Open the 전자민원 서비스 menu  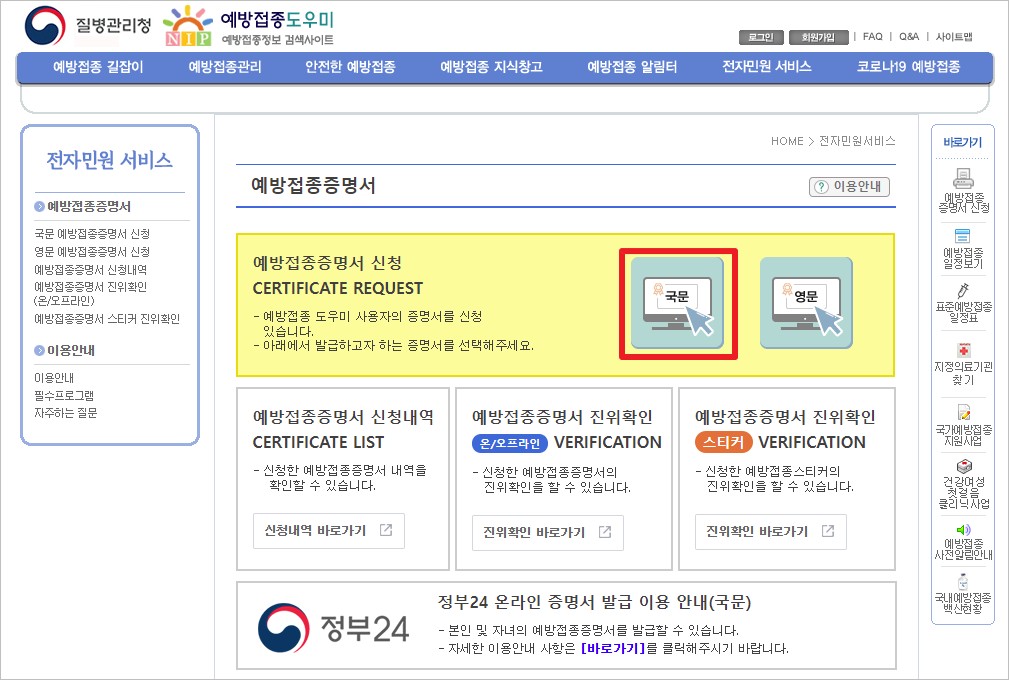pyautogui.click(x=768, y=66)
